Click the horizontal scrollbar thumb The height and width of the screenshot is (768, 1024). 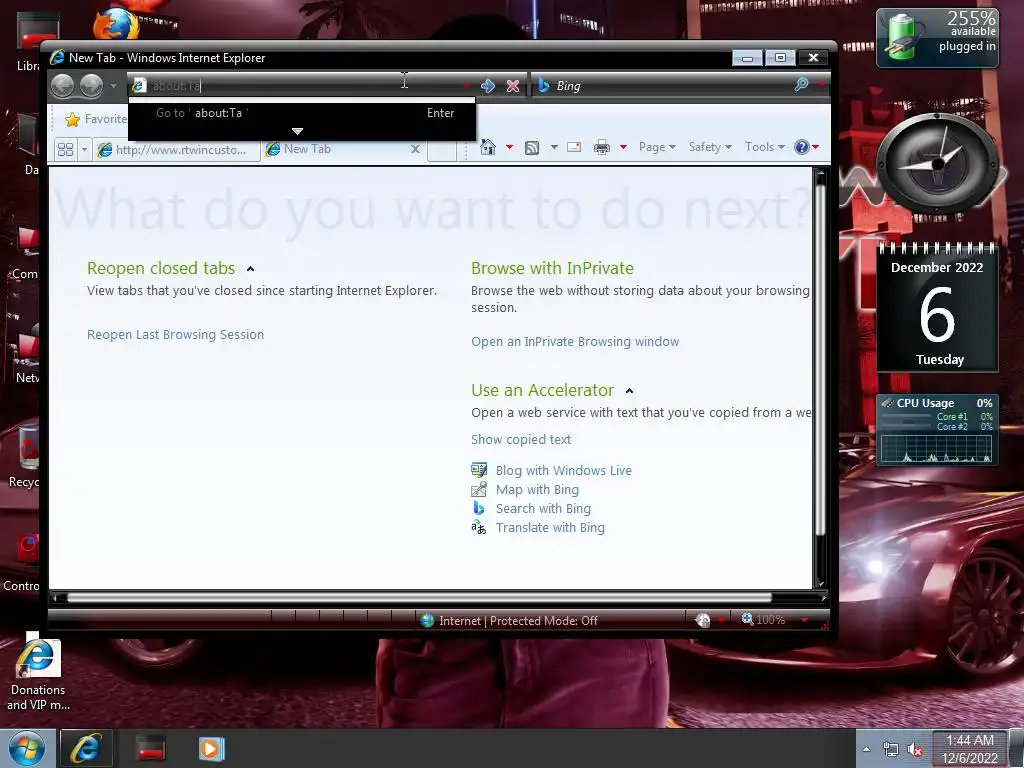418,597
